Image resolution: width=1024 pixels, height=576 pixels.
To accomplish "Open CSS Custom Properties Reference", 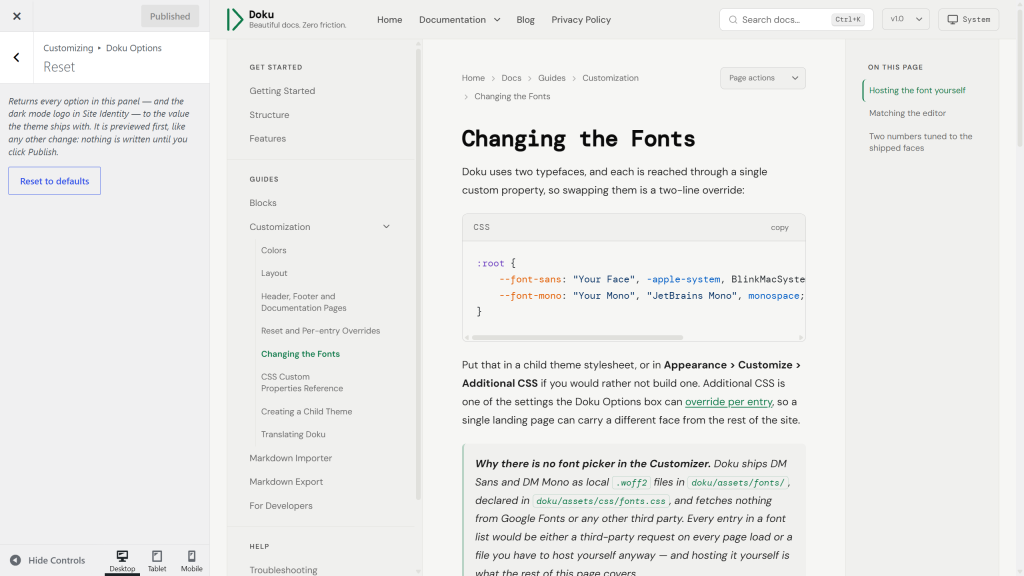I will [302, 382].
